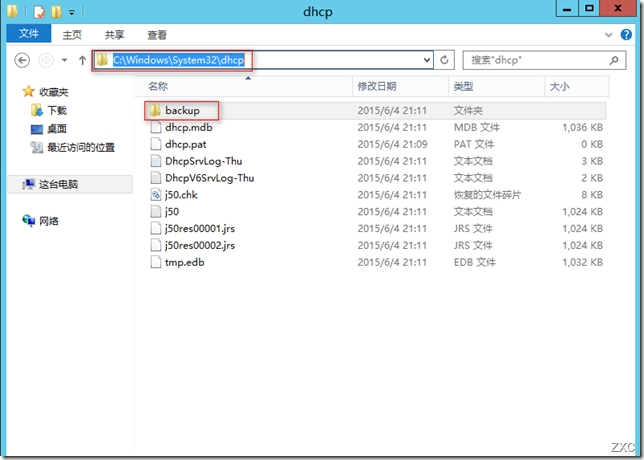The width and height of the screenshot is (644, 460).
Task: Open the Help question mark icon
Action: click(626, 35)
